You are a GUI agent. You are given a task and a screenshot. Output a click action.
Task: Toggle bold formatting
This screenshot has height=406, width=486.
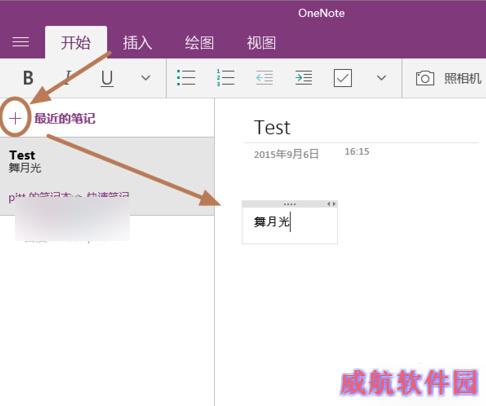click(28, 78)
